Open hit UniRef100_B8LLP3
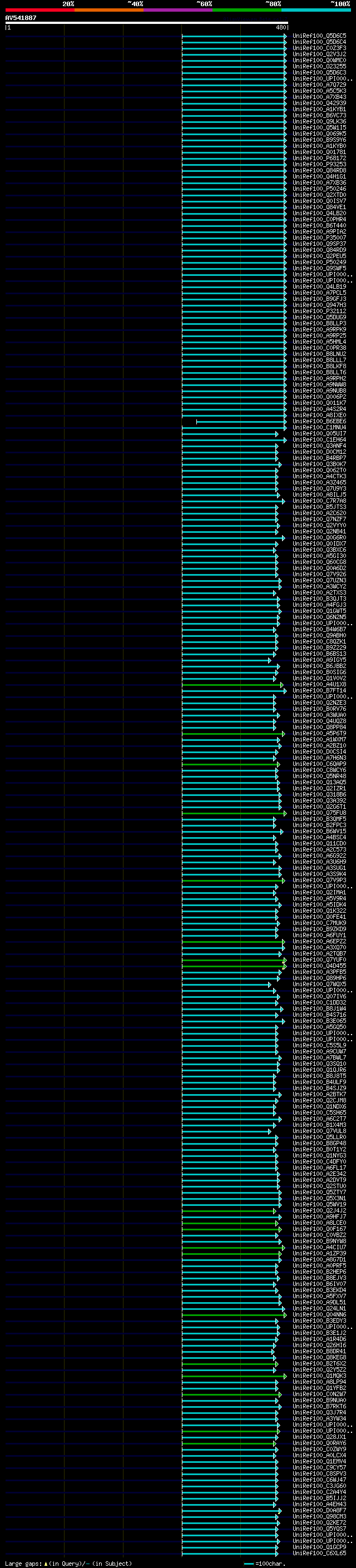 click(x=319, y=323)
